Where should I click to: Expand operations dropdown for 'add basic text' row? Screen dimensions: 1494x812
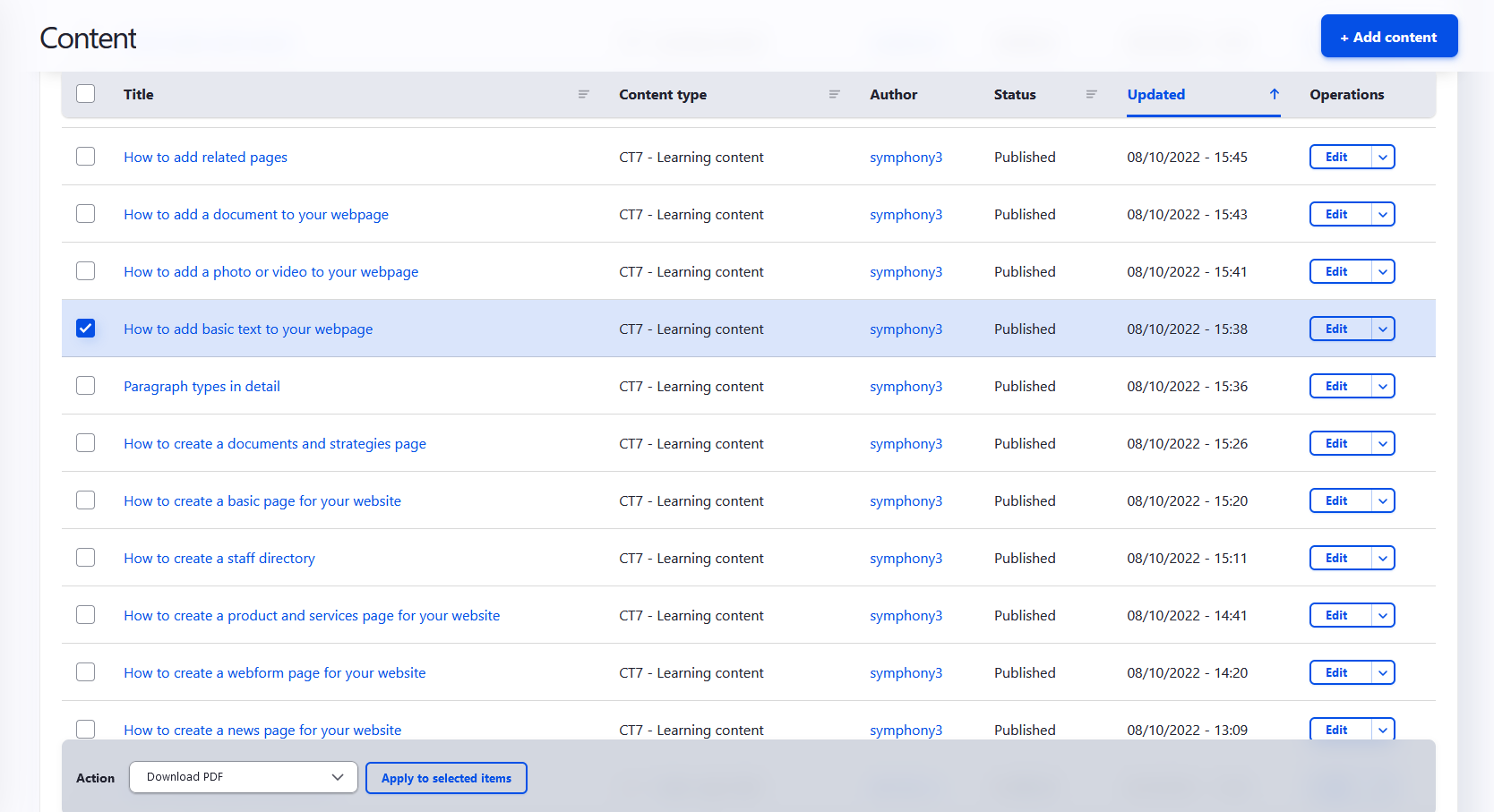point(1383,329)
